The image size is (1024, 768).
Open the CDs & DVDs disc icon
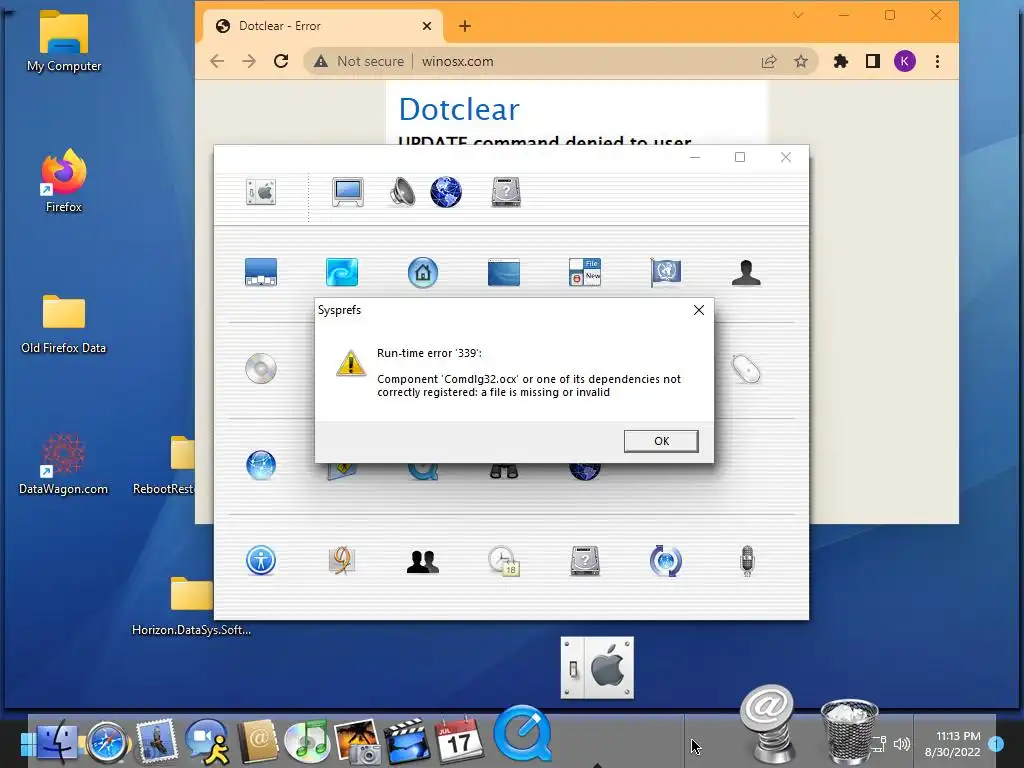coord(261,368)
